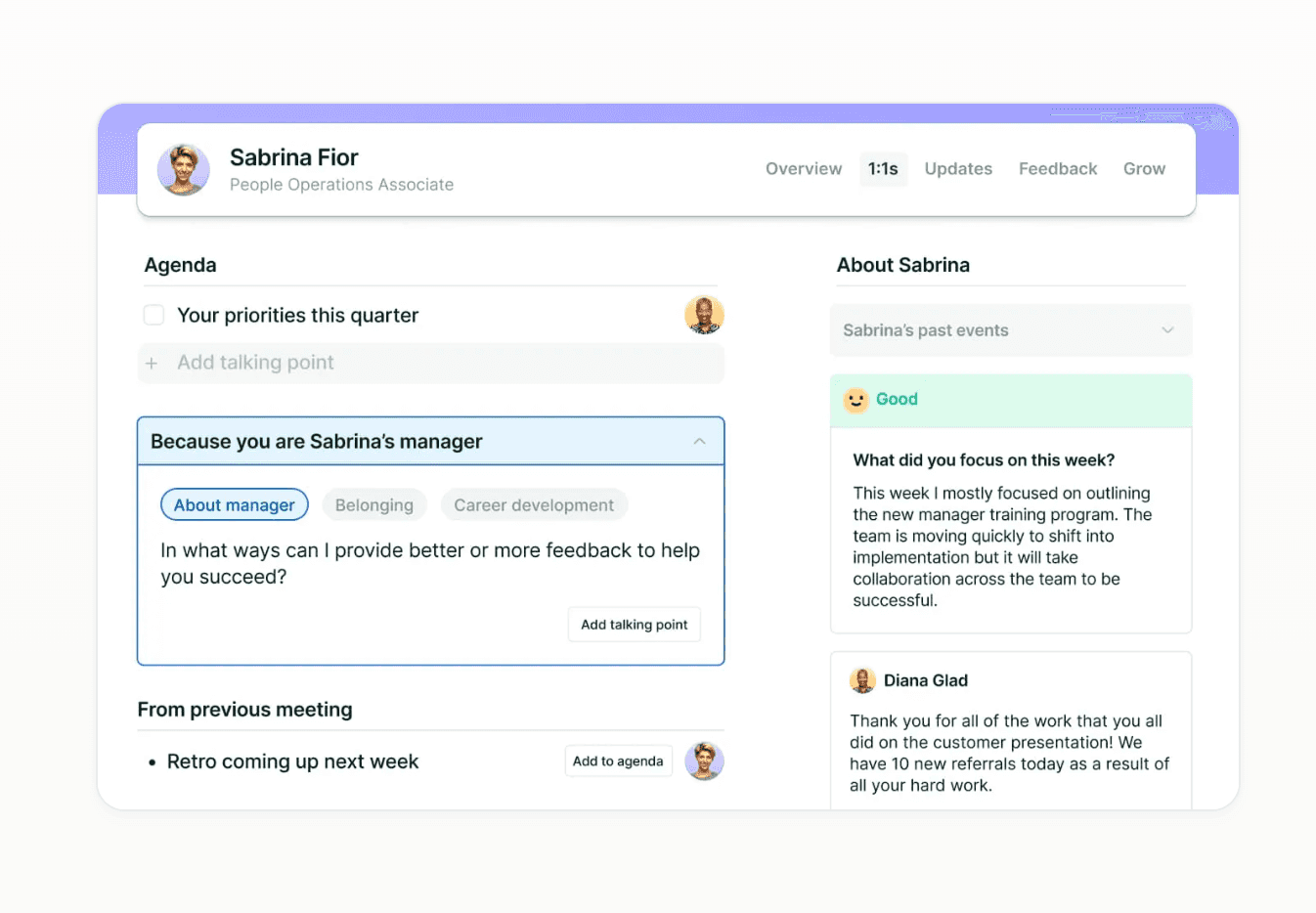The width and height of the screenshot is (1316, 913).
Task: Open the 'Sabrina's past events' dropdown
Action: pos(1011,330)
